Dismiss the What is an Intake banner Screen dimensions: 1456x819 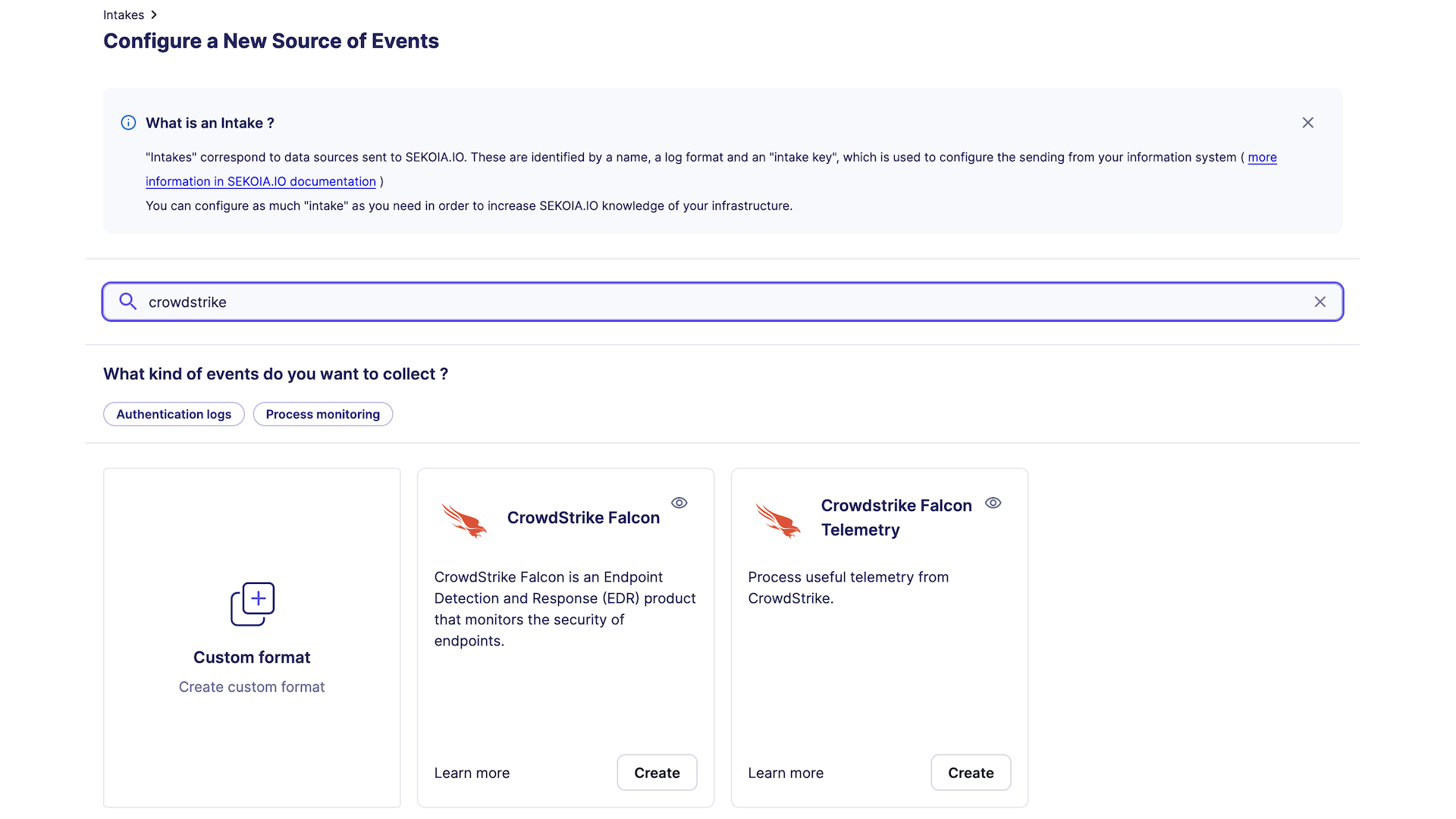[x=1307, y=122]
